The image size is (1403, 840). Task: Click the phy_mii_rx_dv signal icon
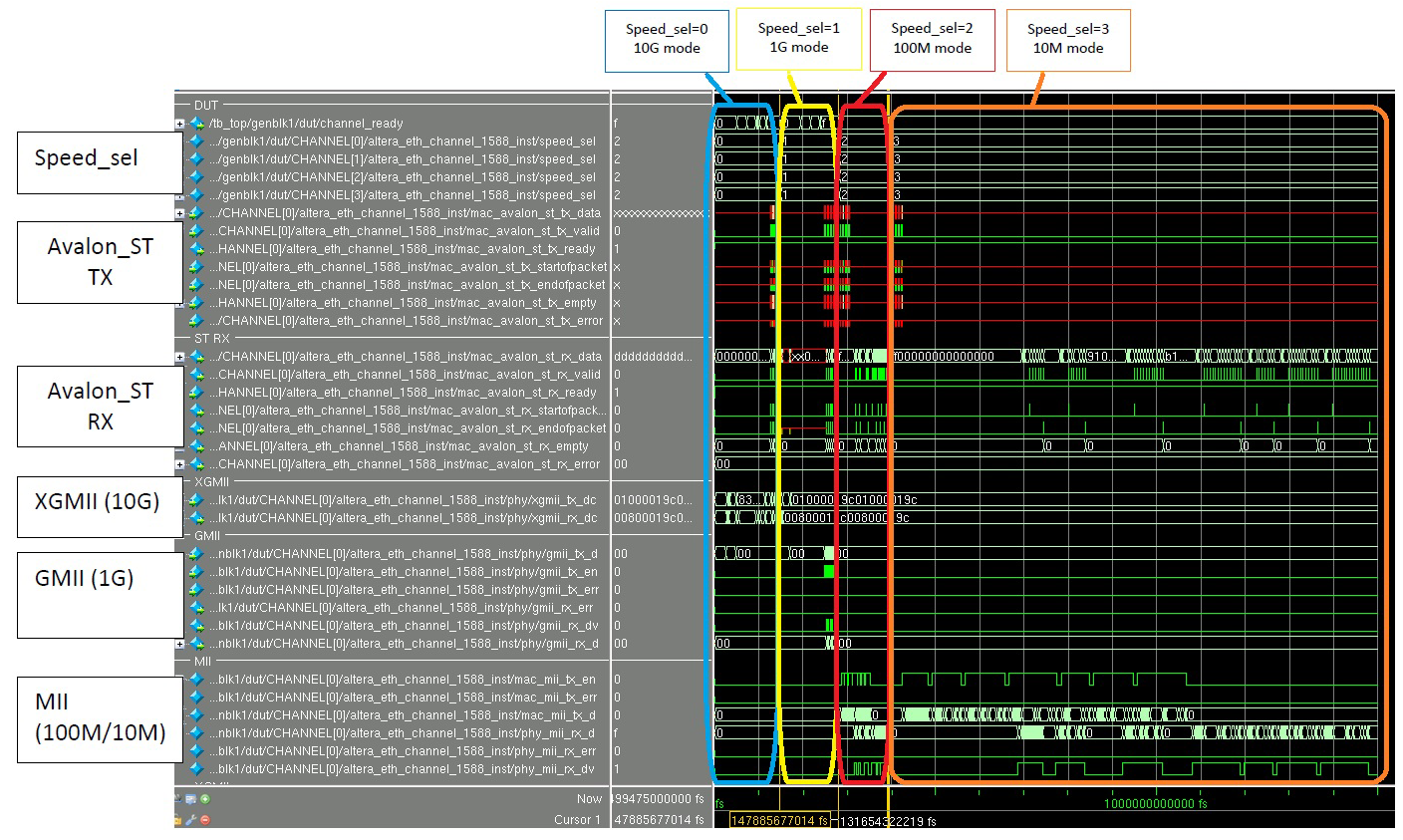click(197, 769)
